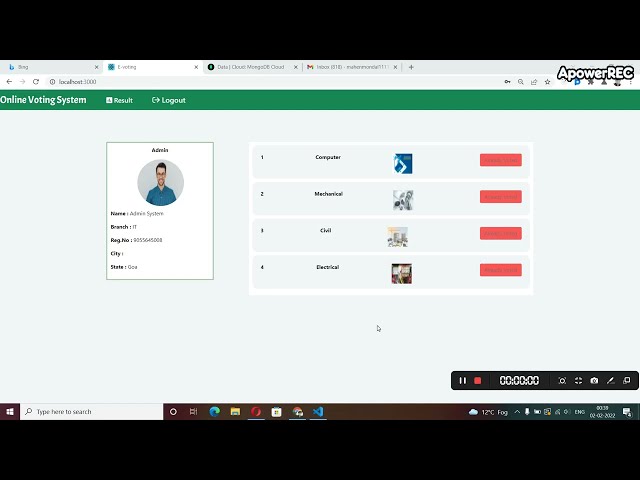Open Chrome from taskbar
The height and width of the screenshot is (480, 640).
pos(297,411)
